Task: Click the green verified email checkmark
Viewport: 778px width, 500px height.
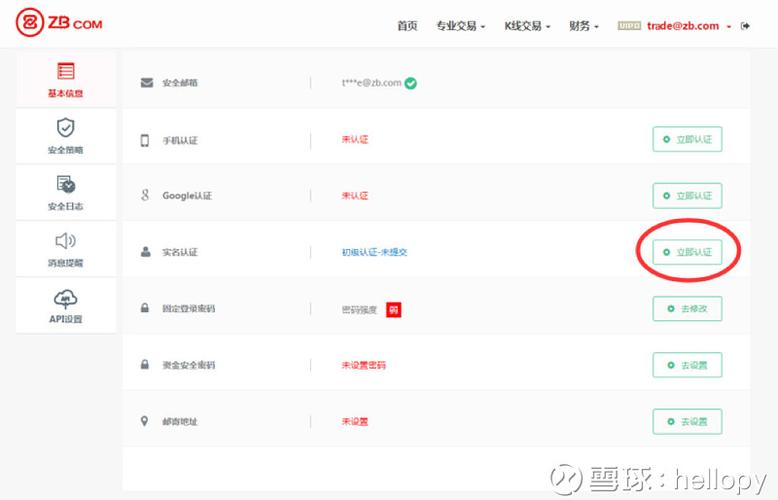Action: coord(411,83)
